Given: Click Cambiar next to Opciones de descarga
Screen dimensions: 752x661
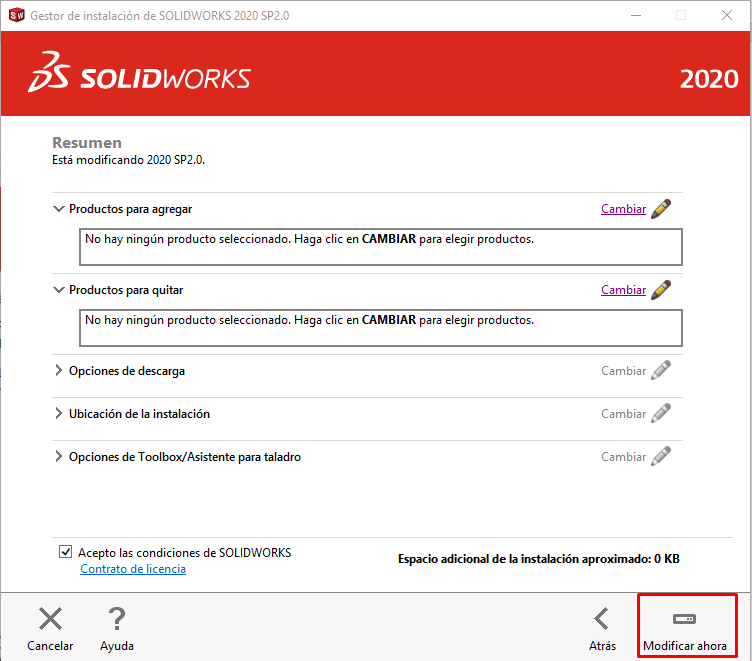Looking at the screenshot, I should coord(623,371).
